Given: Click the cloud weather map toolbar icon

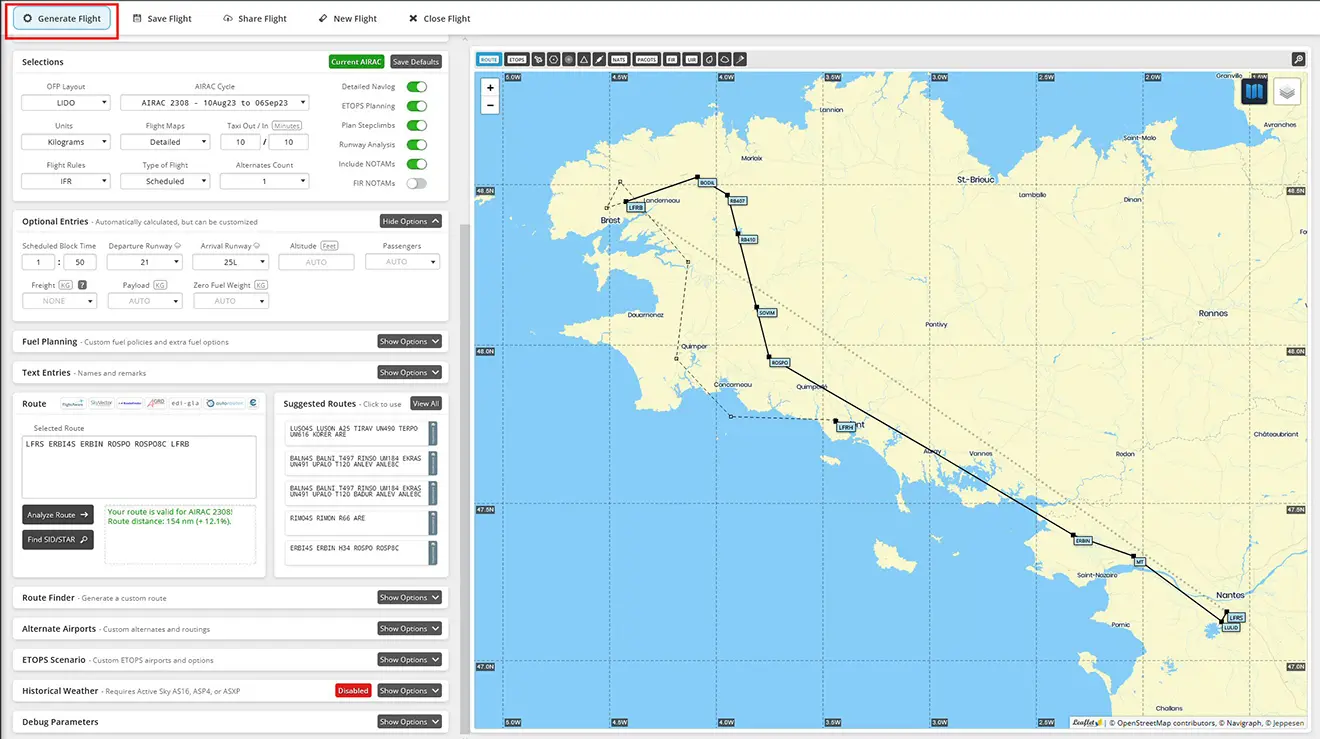Looking at the screenshot, I should (x=725, y=60).
